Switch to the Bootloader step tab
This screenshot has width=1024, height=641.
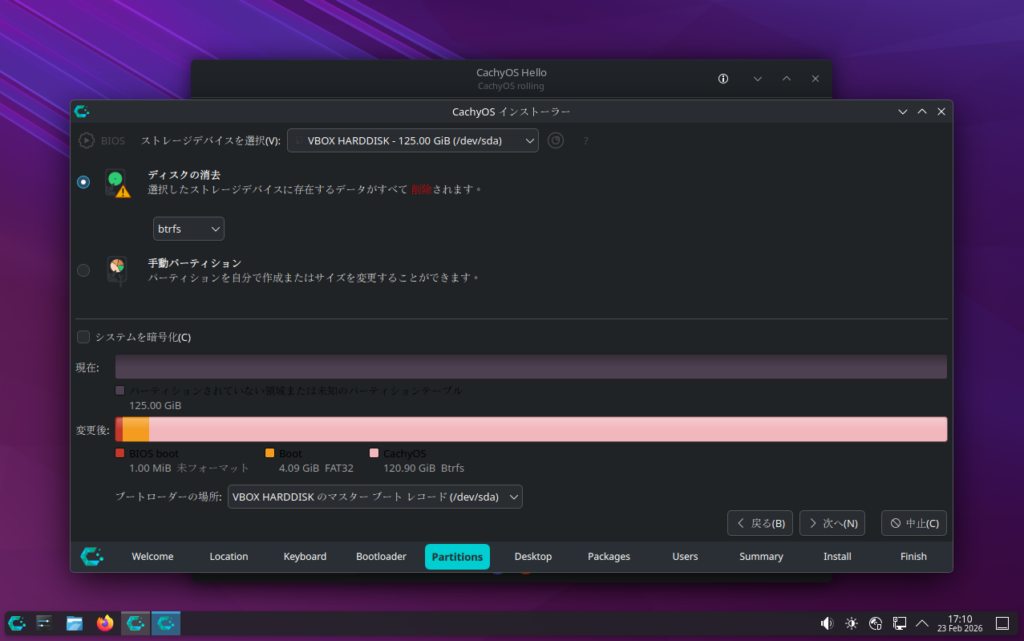(x=381, y=557)
